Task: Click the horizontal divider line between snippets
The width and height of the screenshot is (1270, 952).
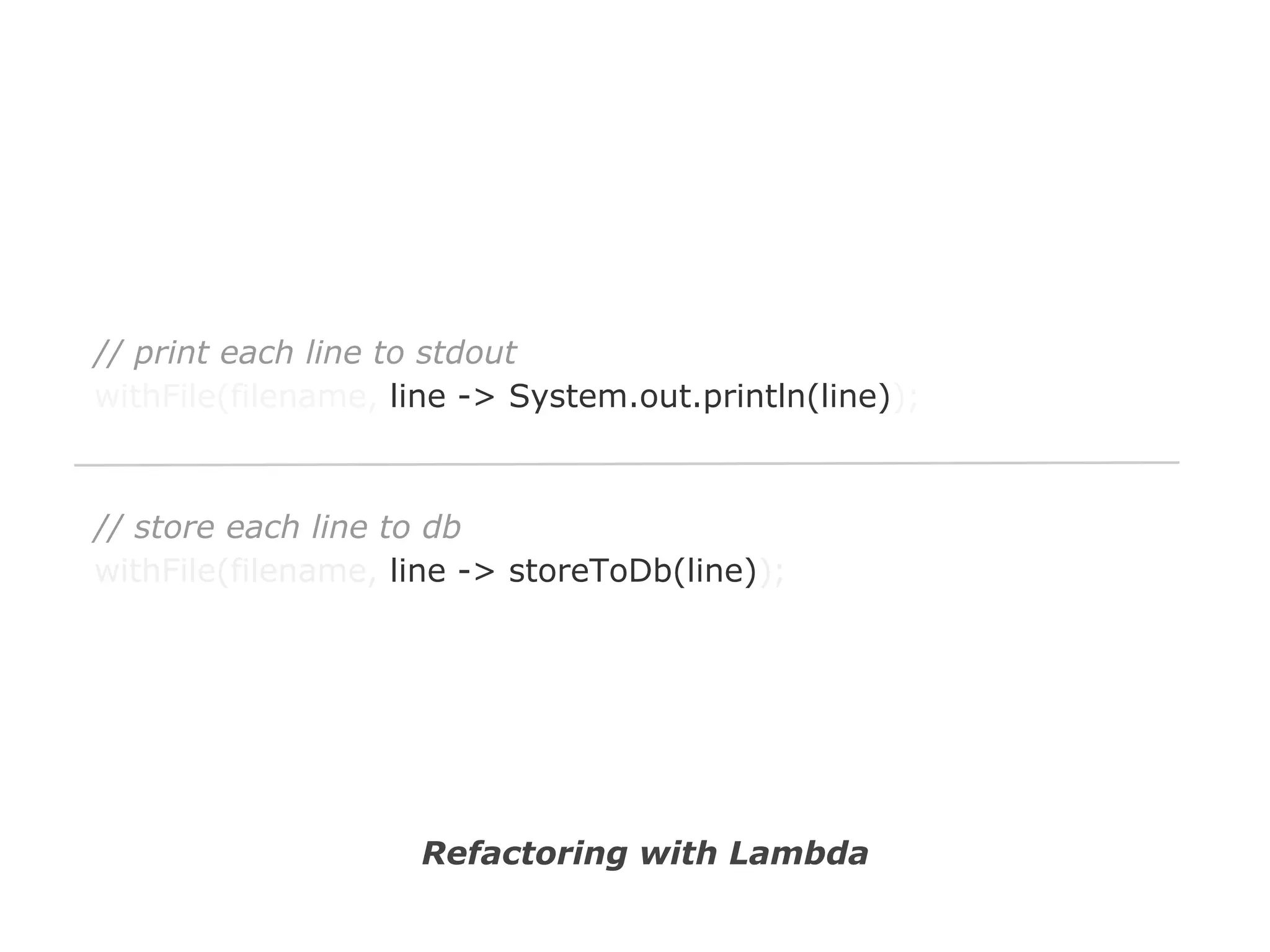Action: [x=626, y=464]
